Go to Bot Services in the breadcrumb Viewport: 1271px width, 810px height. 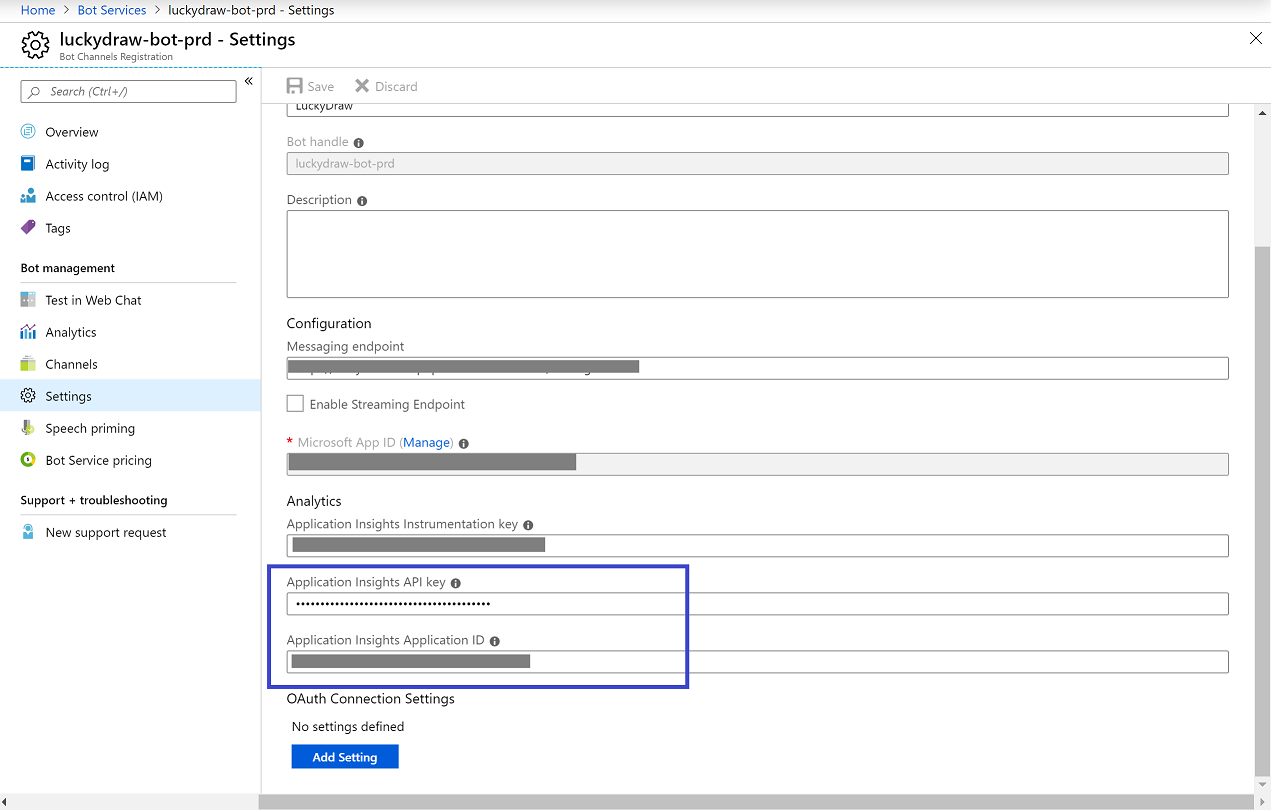(x=112, y=10)
